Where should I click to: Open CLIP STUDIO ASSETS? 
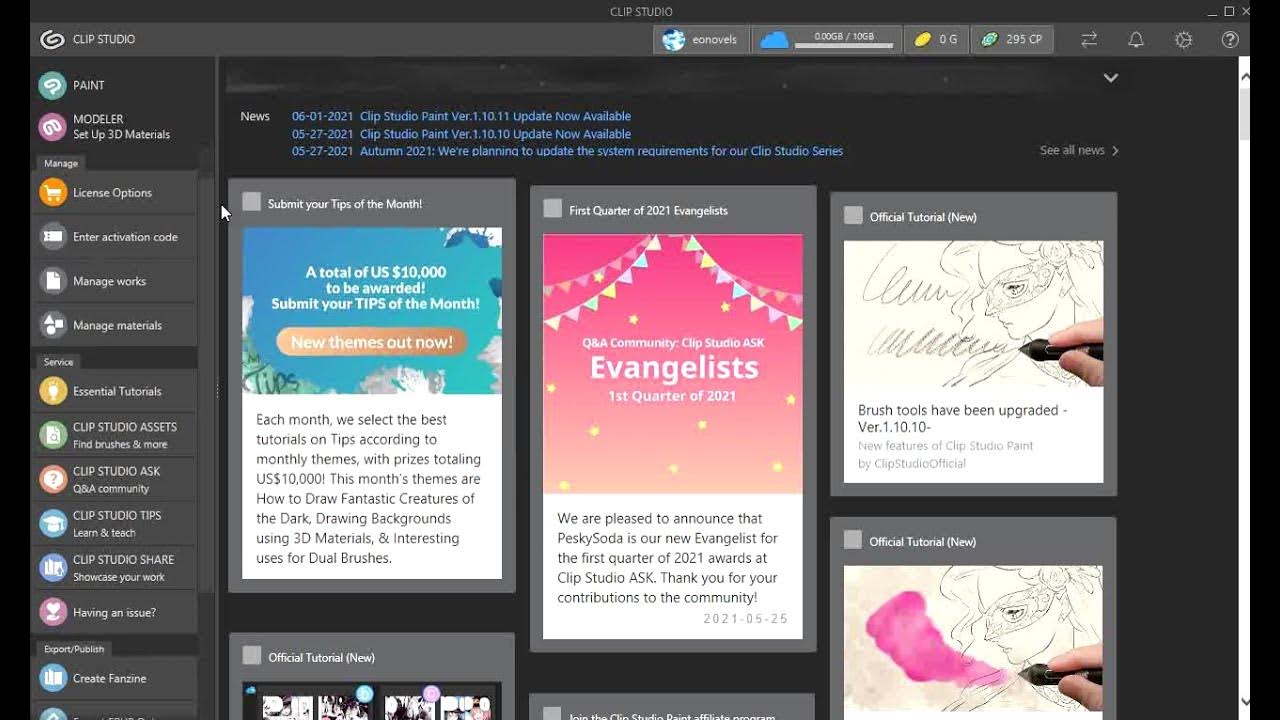(114, 435)
